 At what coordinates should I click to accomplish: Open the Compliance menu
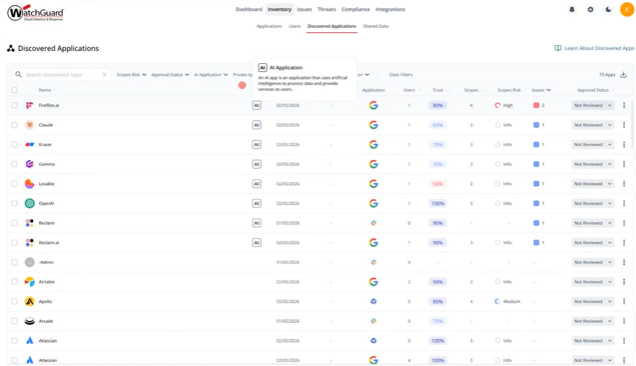(355, 9)
